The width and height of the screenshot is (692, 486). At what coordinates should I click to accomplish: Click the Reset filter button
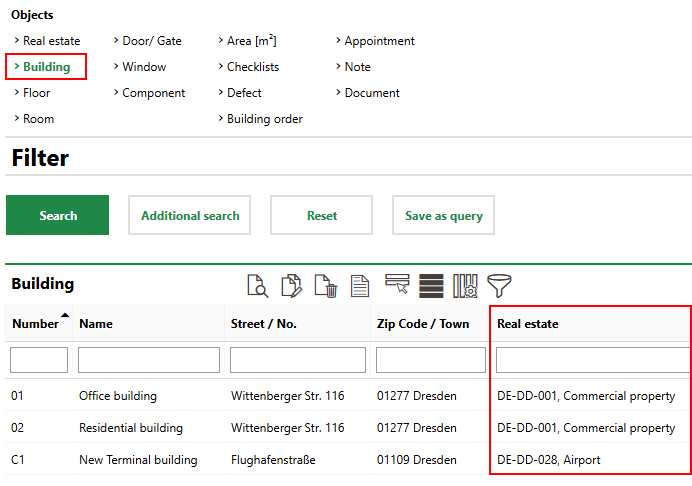[321, 215]
